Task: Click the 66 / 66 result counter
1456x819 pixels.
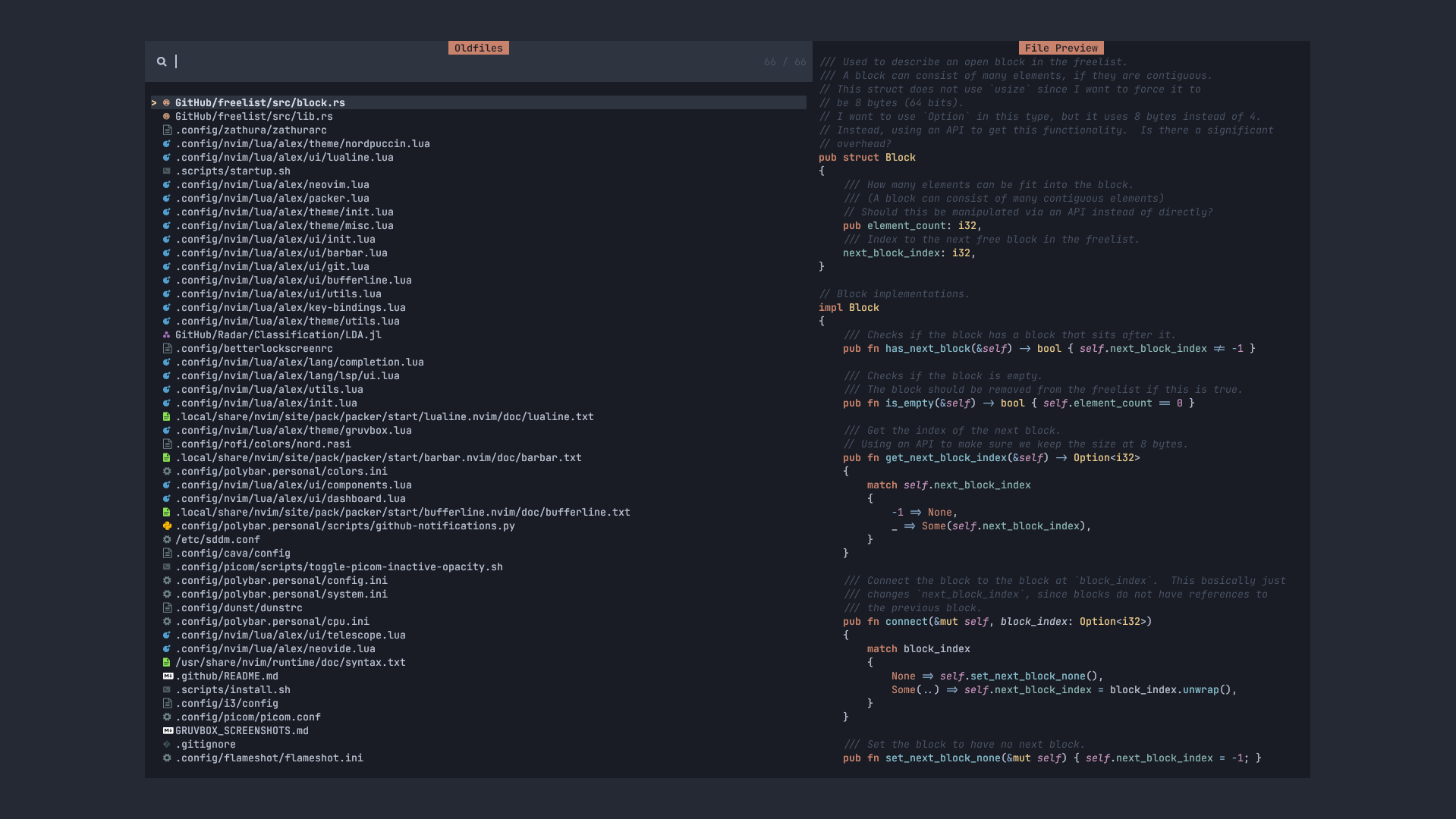Action: pyautogui.click(x=784, y=61)
